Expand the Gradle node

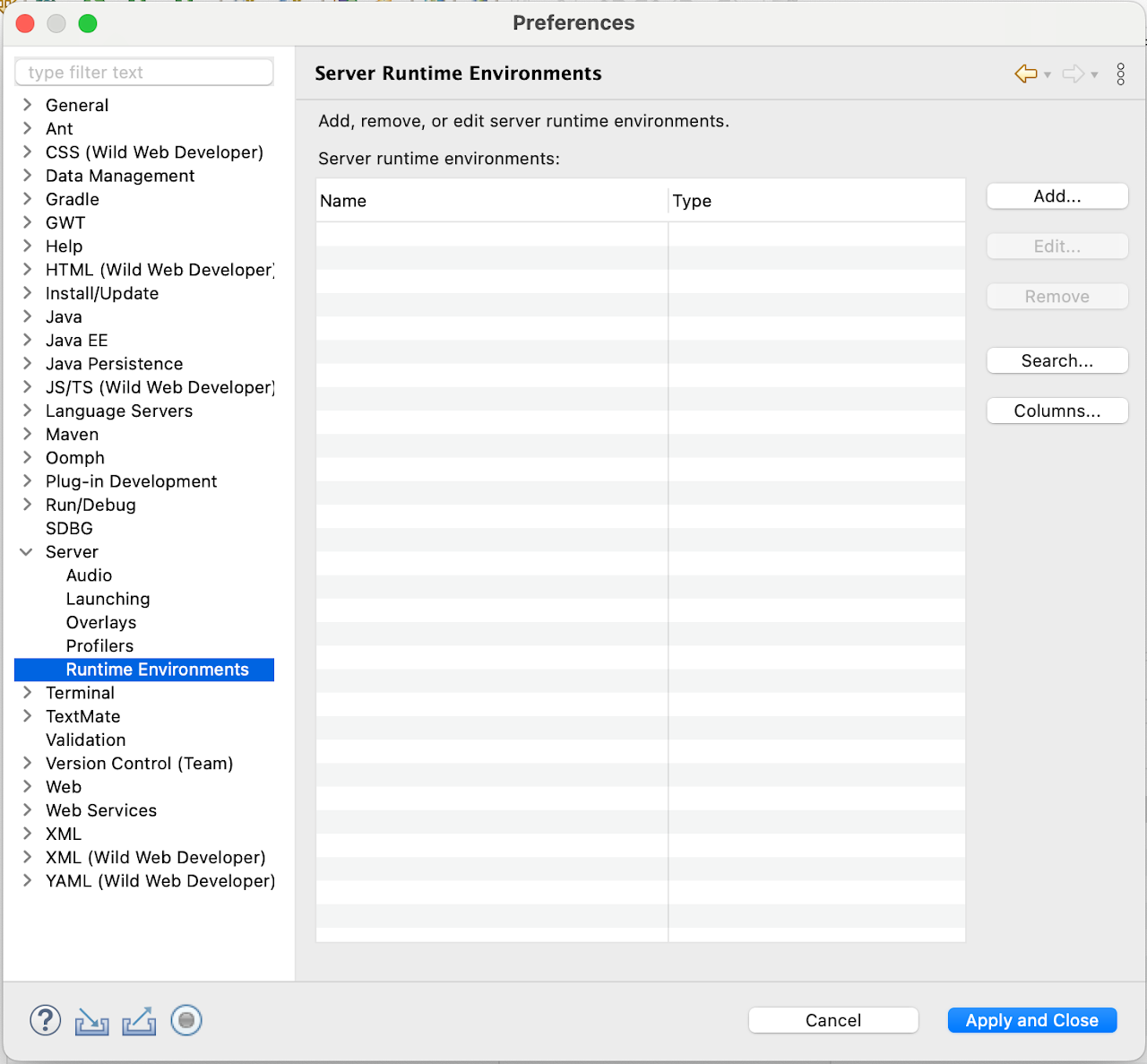coord(27,199)
